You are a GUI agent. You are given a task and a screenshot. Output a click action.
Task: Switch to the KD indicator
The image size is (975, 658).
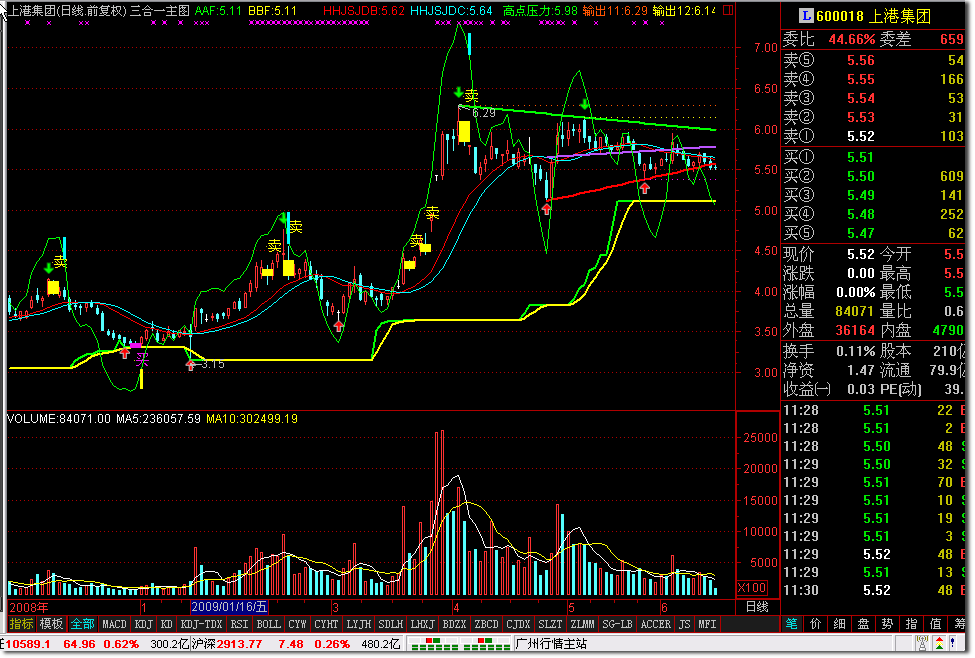(166, 624)
